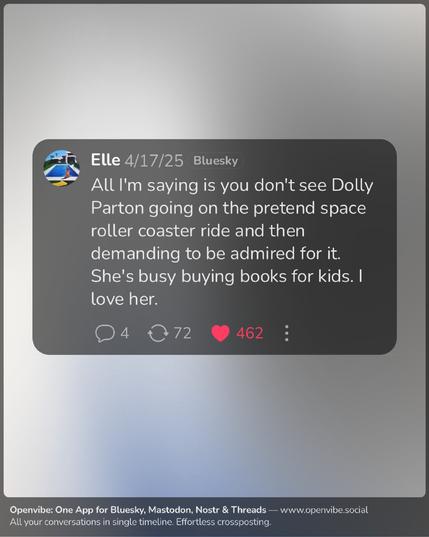Click the Openvibe One App headline
429x537 pixels.
pos(138,510)
